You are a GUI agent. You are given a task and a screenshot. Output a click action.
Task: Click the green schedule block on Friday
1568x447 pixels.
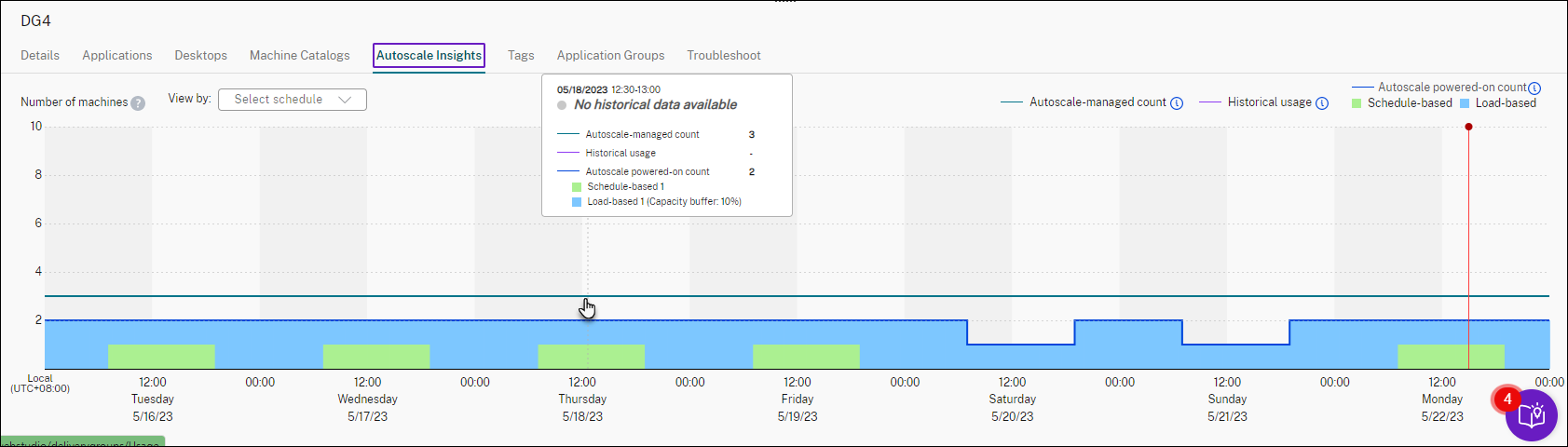(x=806, y=357)
